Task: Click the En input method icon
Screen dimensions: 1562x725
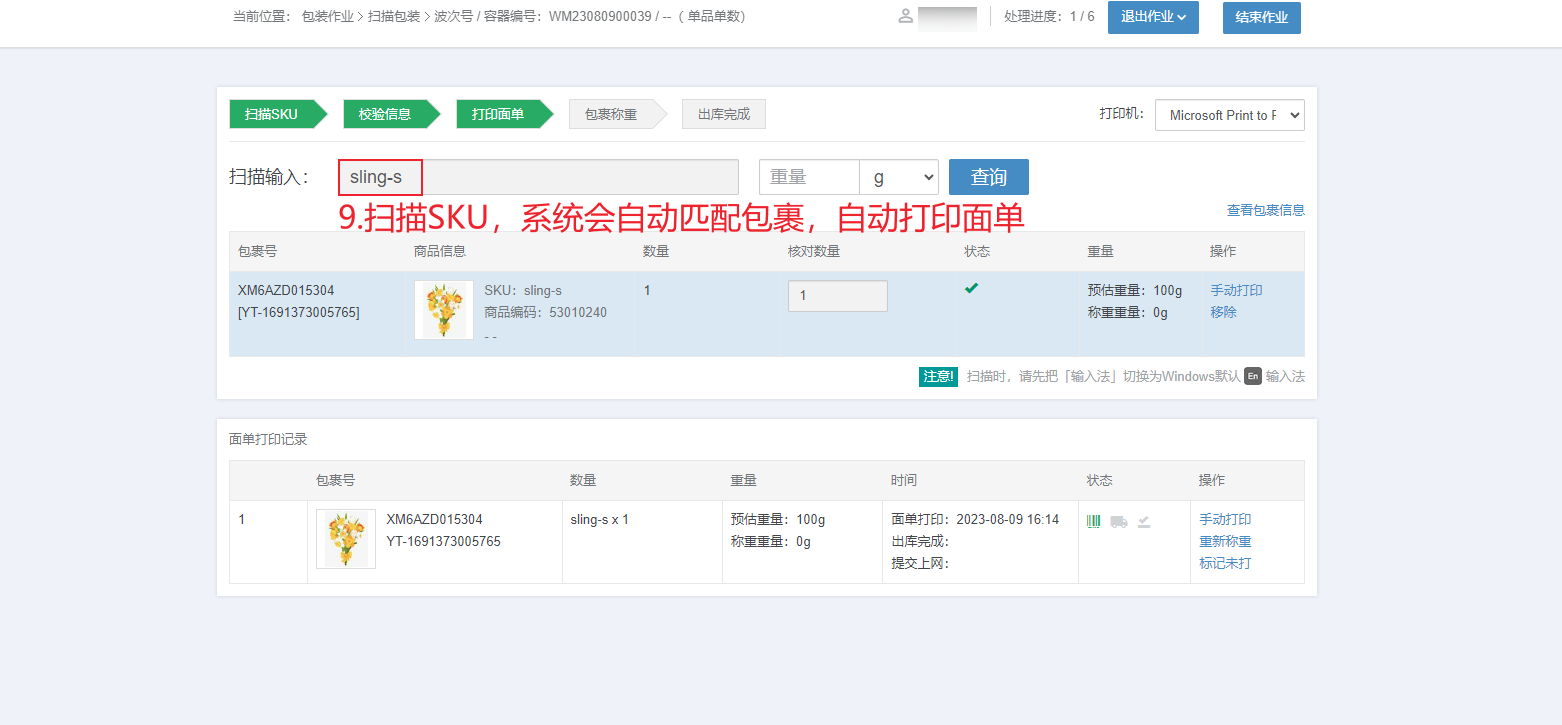Action: click(1252, 376)
